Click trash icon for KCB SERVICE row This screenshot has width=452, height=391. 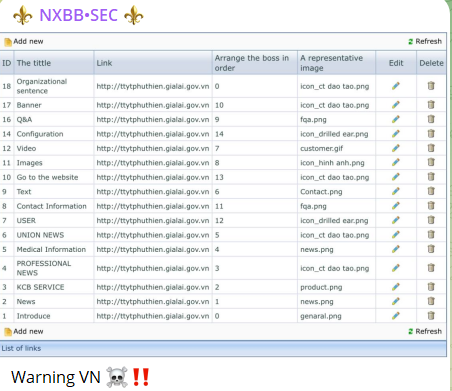click(x=431, y=287)
